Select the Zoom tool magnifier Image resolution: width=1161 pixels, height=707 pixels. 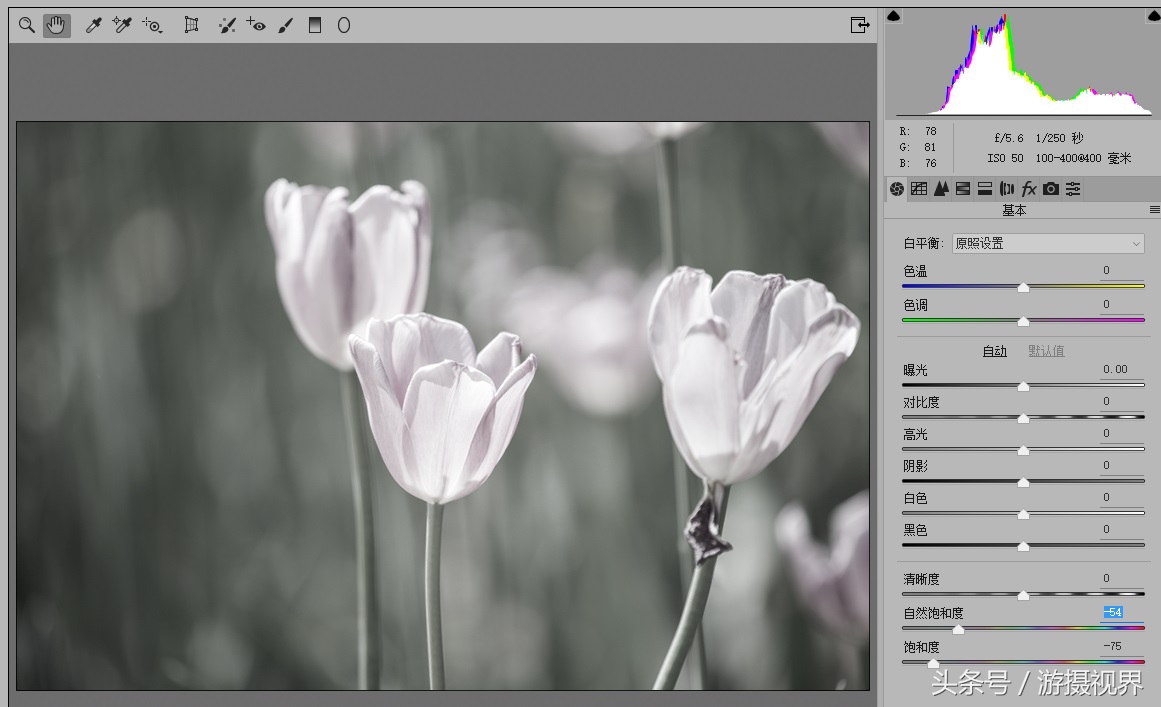coord(26,25)
